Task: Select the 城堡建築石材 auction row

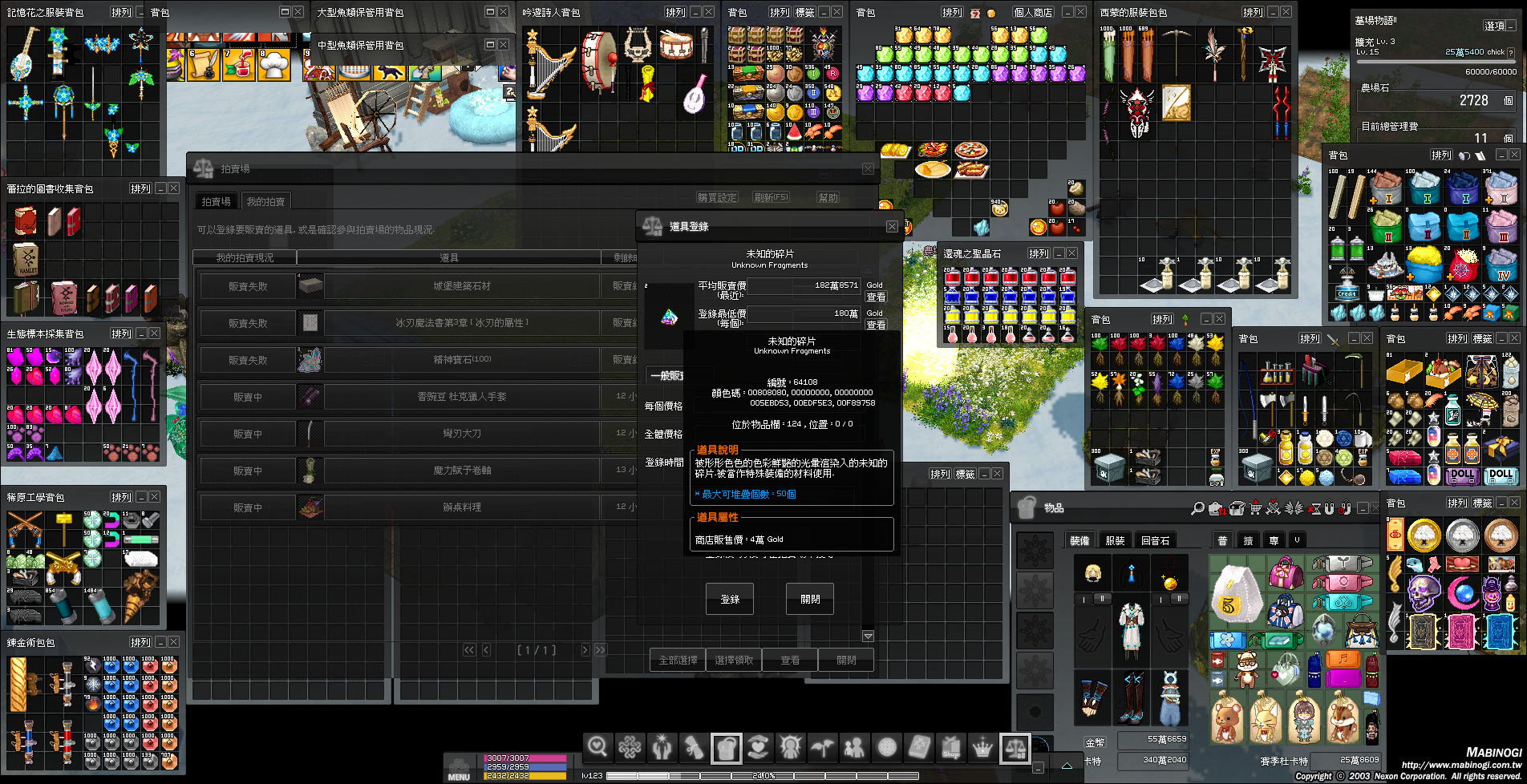Action: 417,286
